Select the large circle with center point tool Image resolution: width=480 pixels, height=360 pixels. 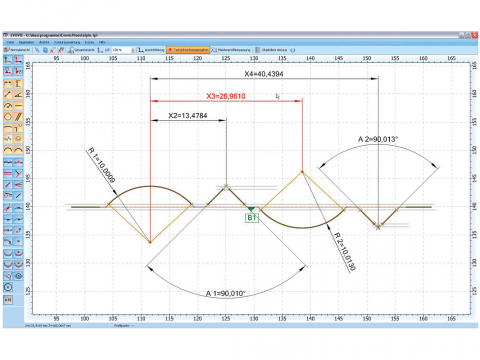pyautogui.click(x=8, y=287)
